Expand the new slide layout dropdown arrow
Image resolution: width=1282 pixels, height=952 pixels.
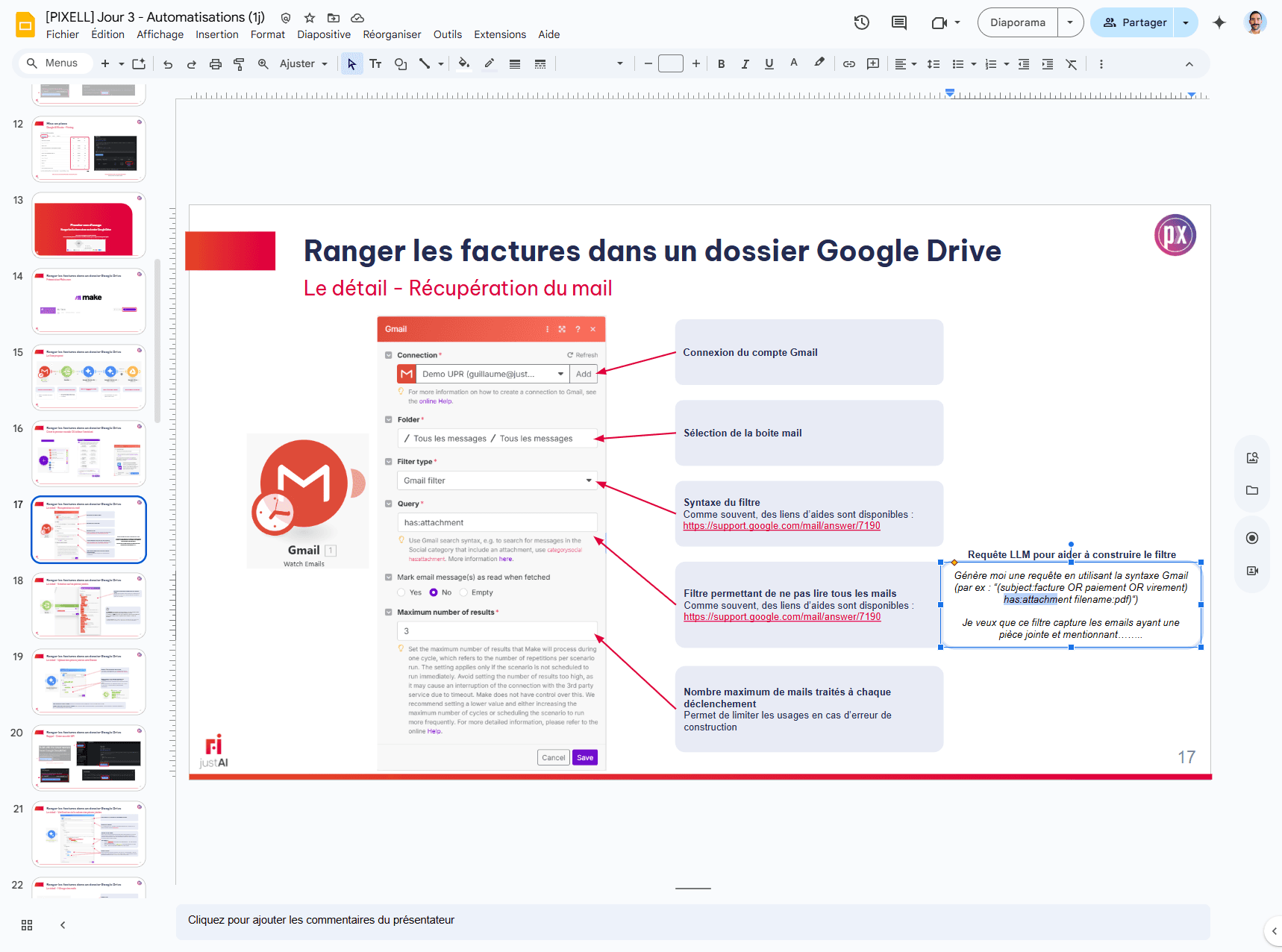(122, 64)
